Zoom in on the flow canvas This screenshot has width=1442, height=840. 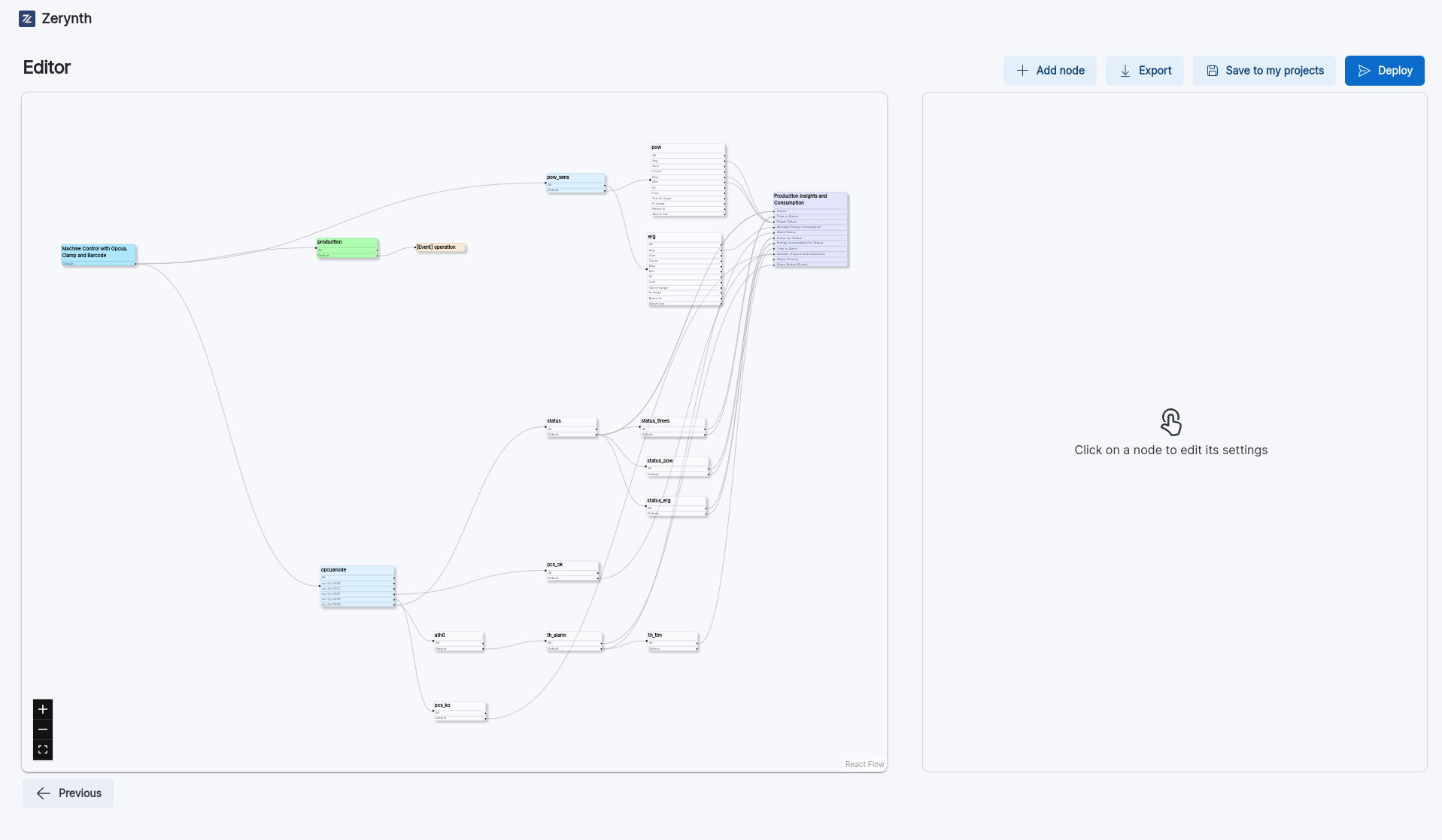coord(43,709)
